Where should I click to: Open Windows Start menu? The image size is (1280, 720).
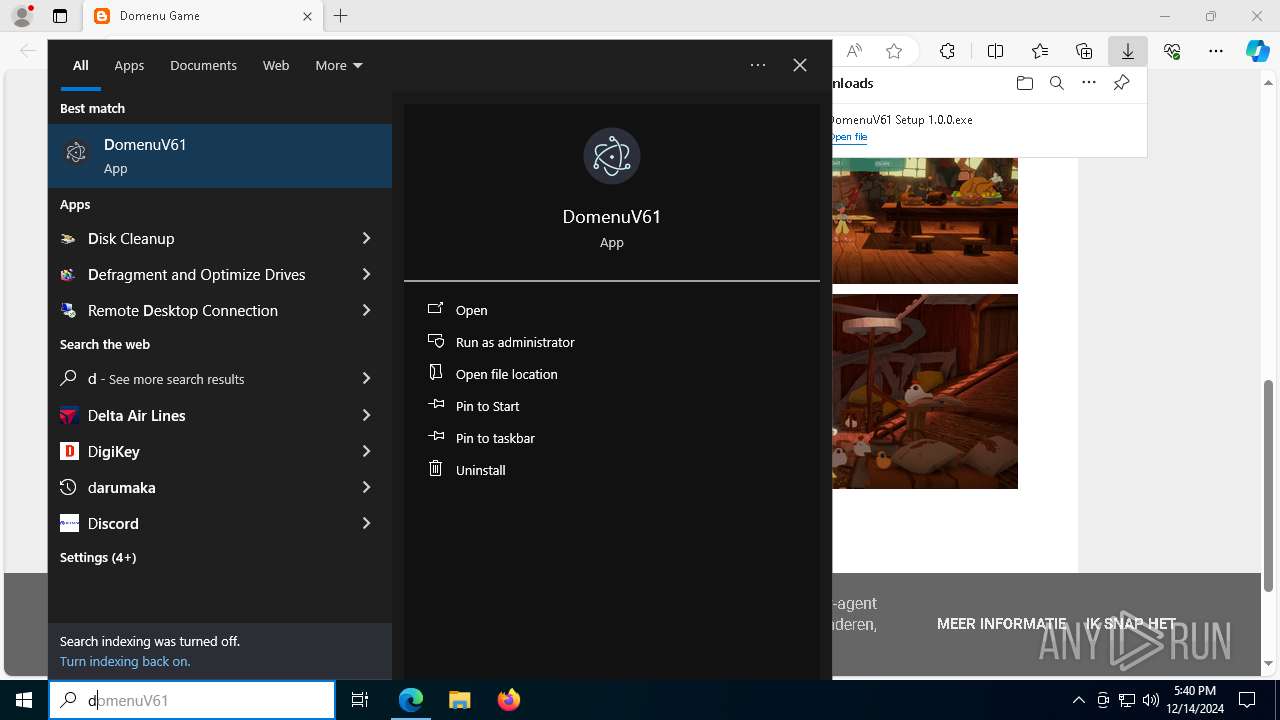(x=24, y=700)
